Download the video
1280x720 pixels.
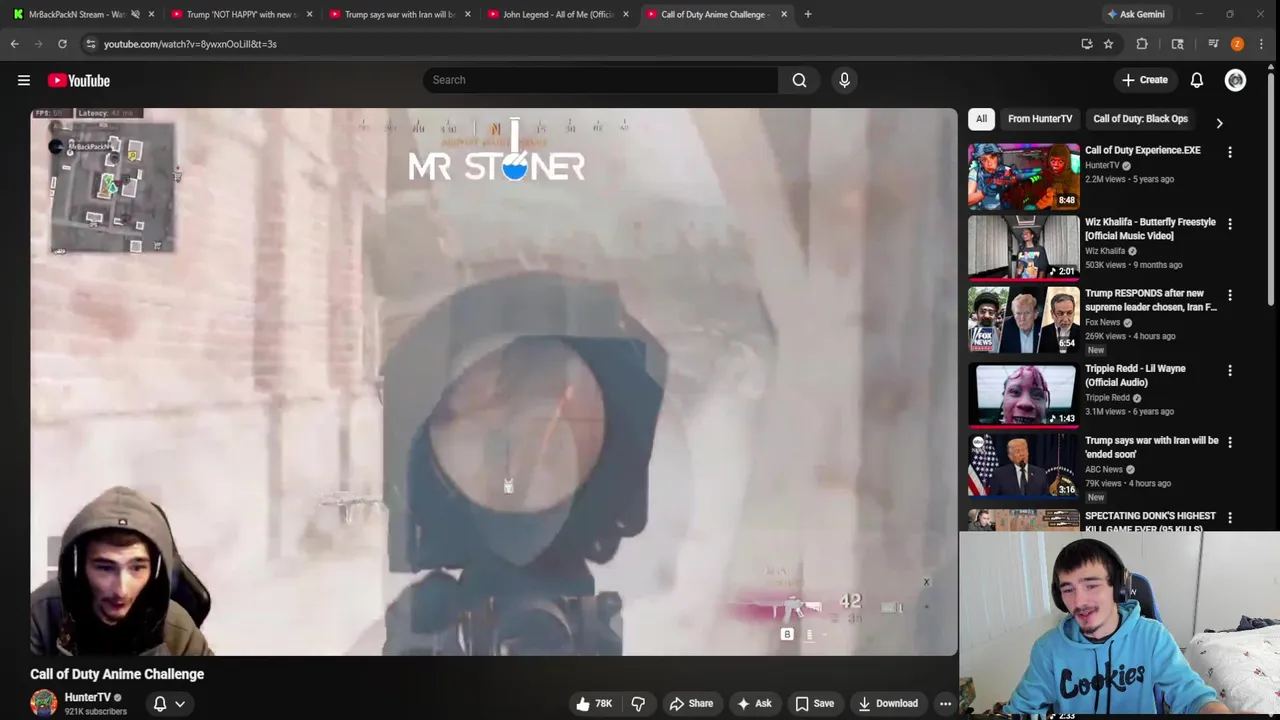[888, 703]
